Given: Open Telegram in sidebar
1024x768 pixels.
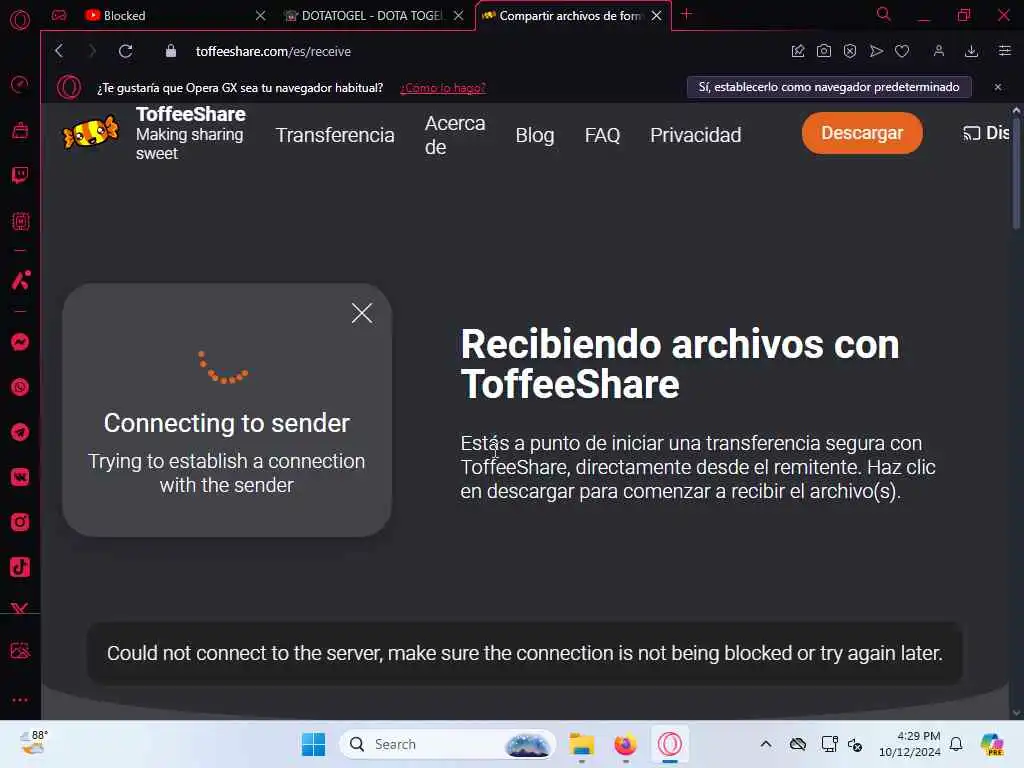Looking at the screenshot, I should (x=20, y=432).
